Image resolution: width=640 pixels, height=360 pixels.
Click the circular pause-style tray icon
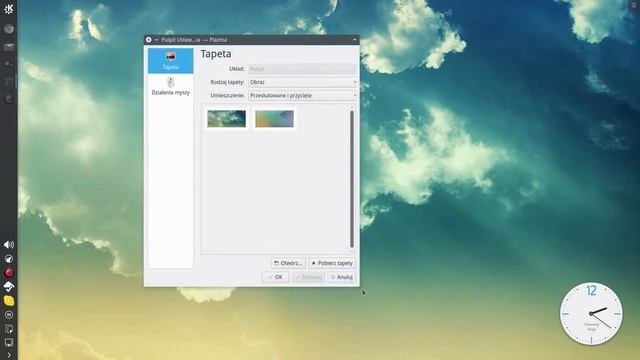(x=9, y=315)
